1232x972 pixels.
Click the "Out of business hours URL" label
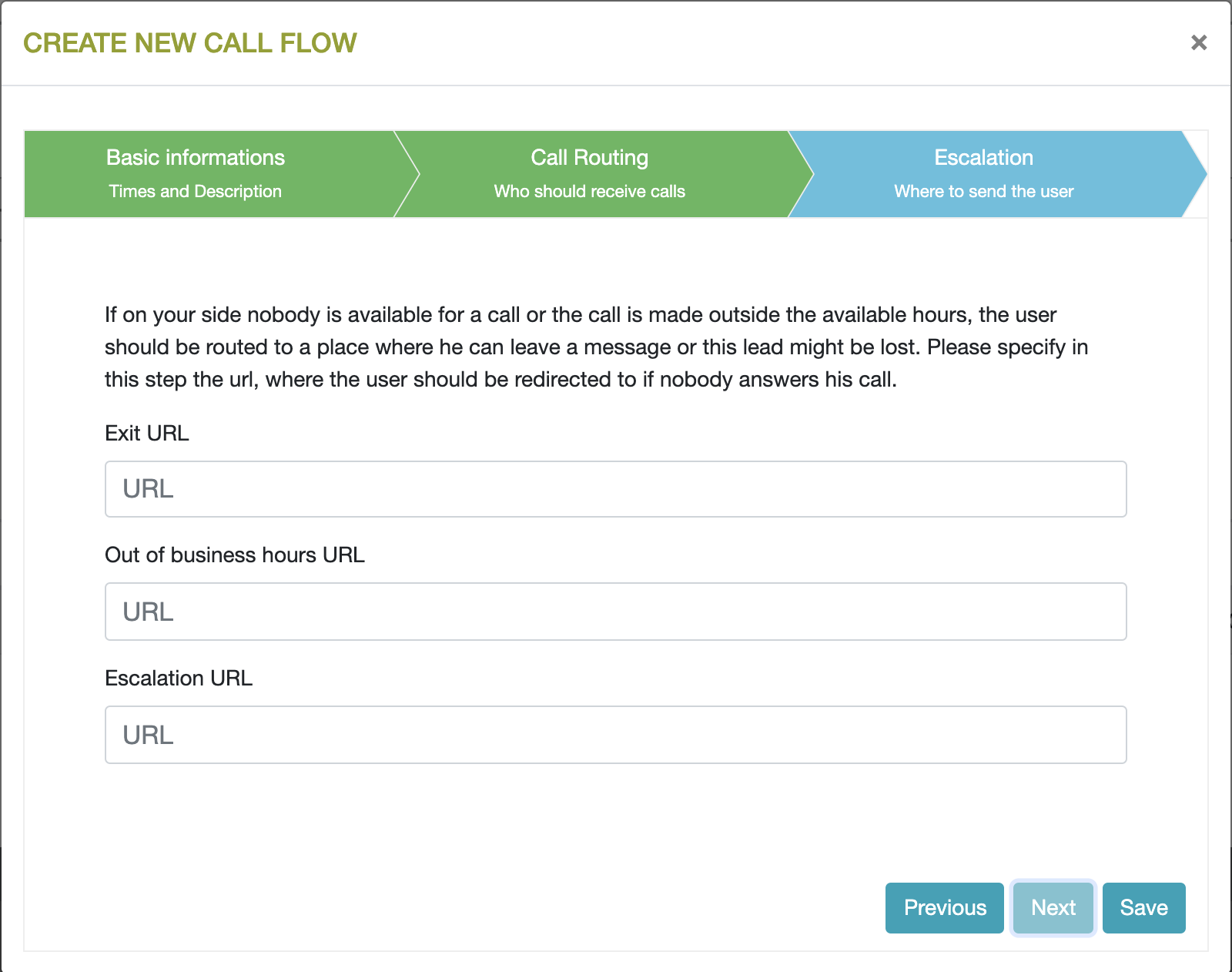pyautogui.click(x=235, y=555)
